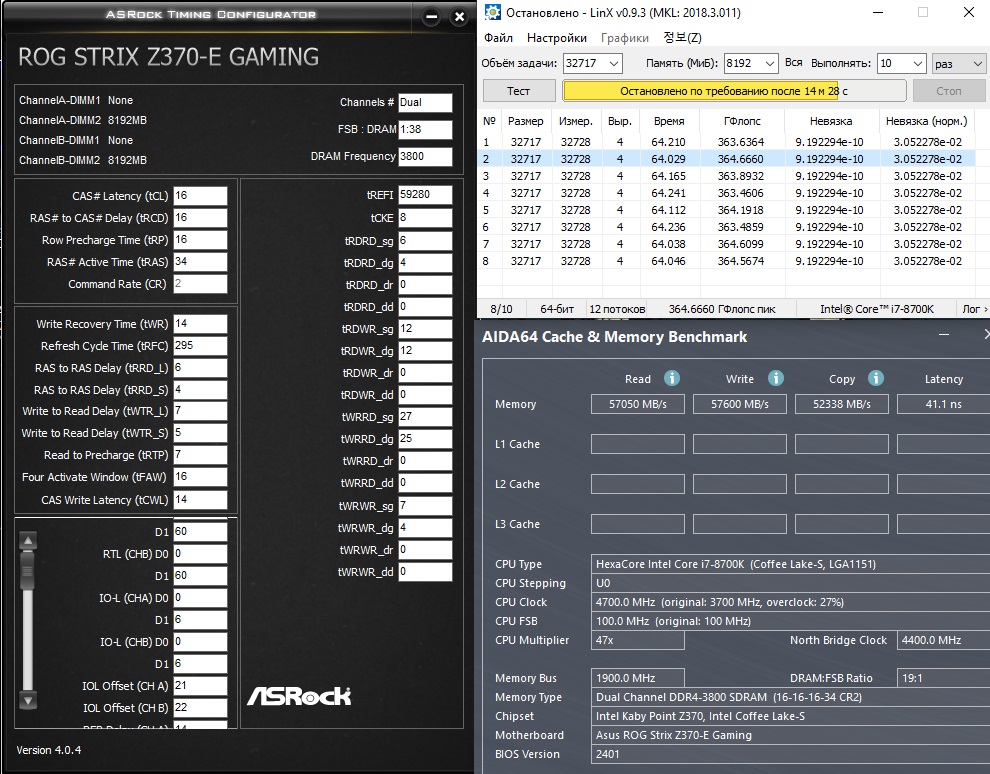
Task: Click the tWRRD_sg value field
Action: [x=425, y=417]
